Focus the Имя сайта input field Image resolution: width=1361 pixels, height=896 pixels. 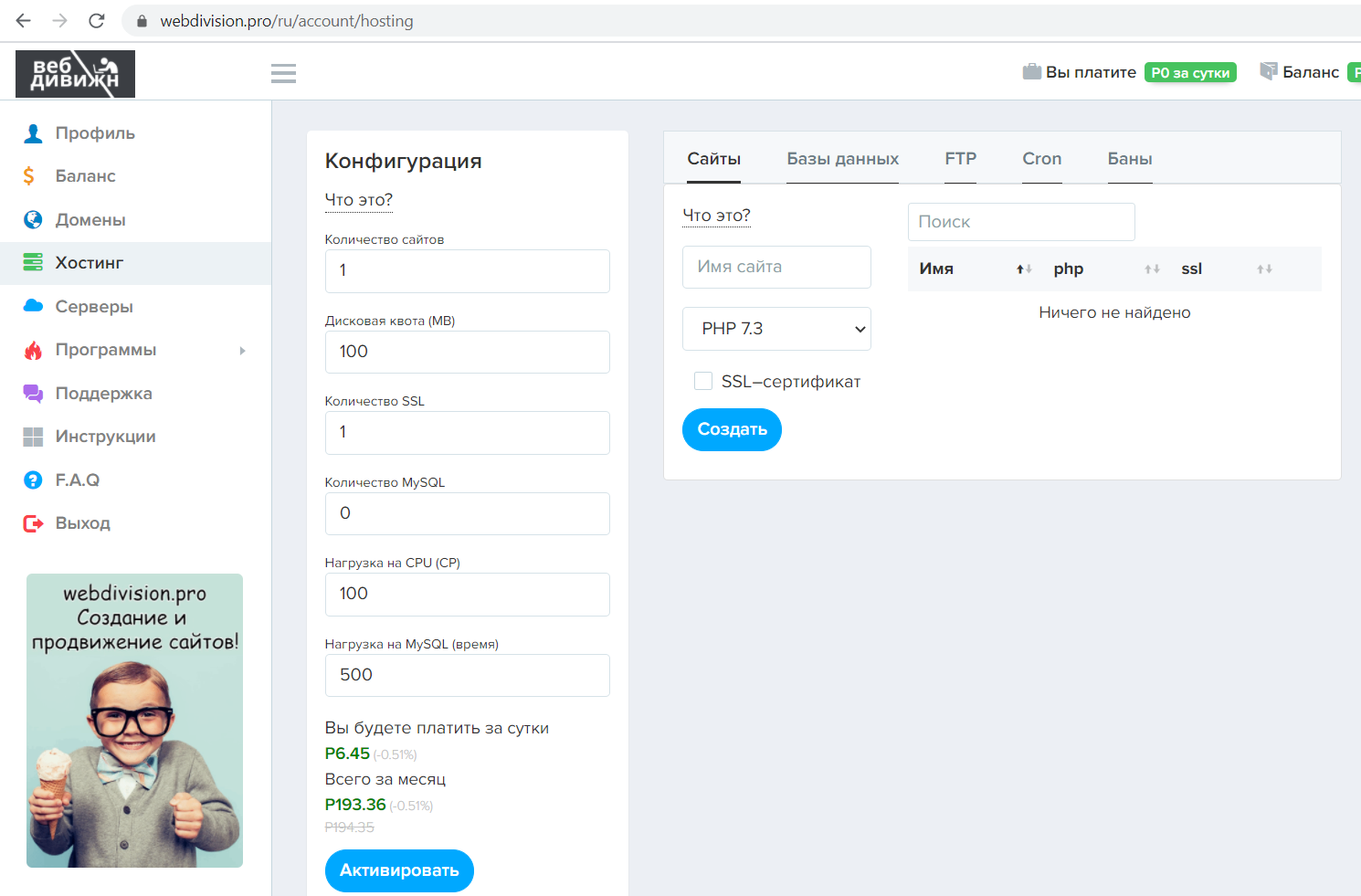click(776, 267)
